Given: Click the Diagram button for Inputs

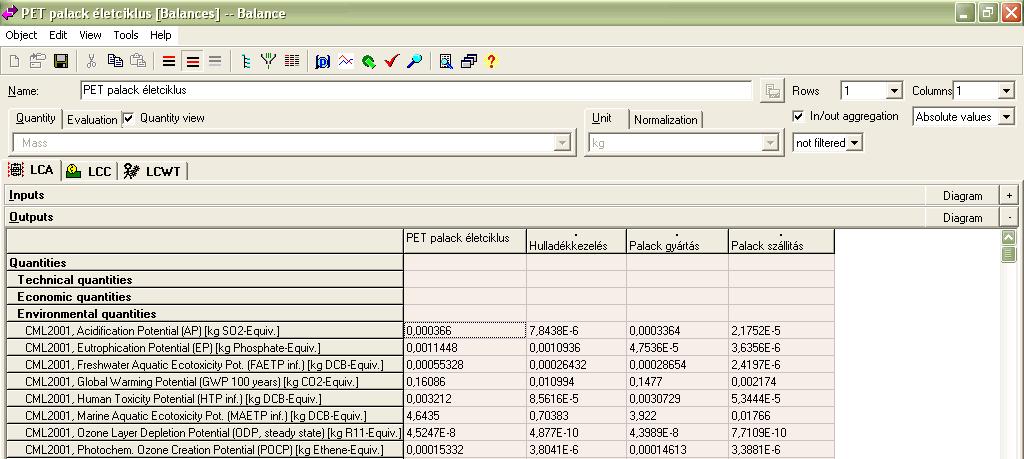Looking at the screenshot, I should 962,195.
